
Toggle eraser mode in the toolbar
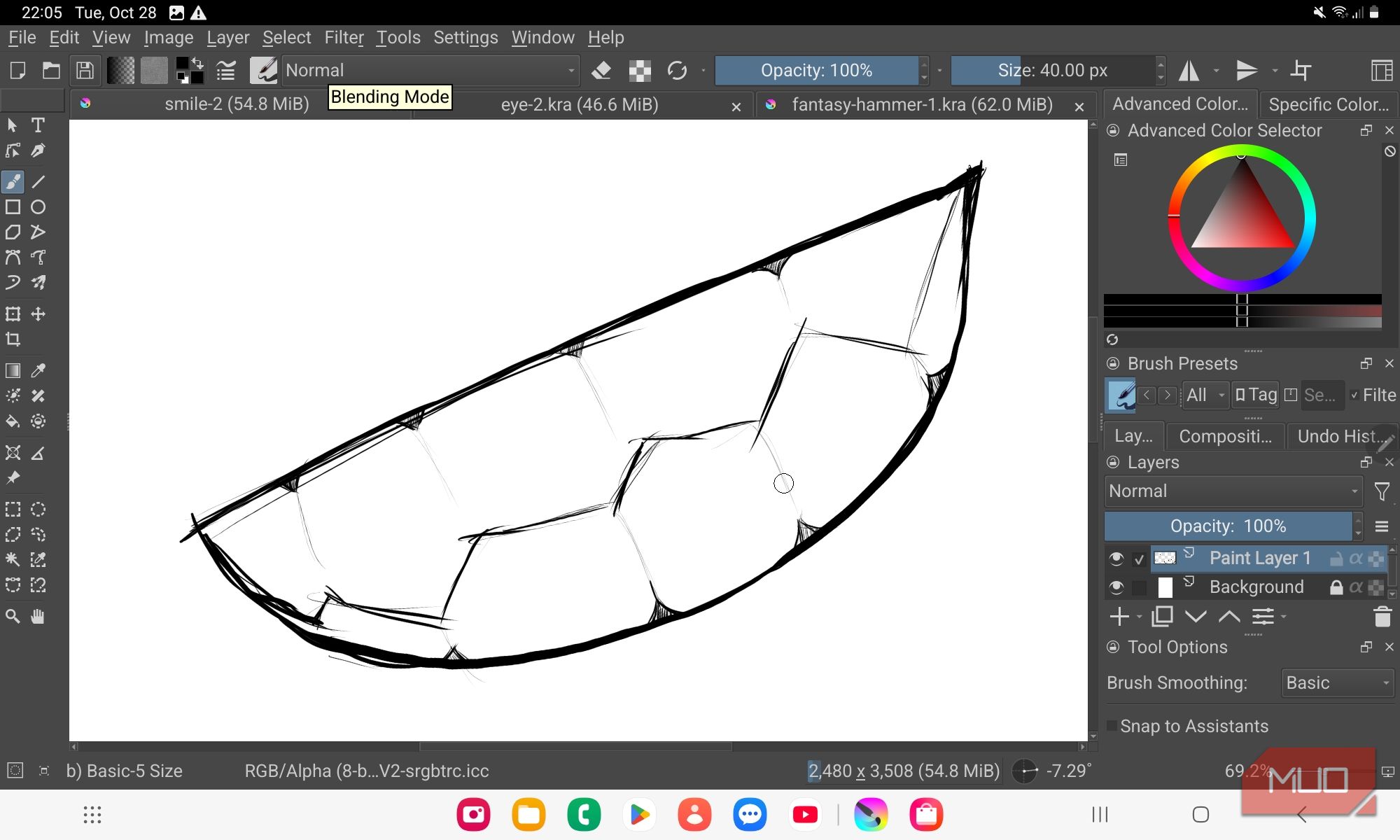tap(601, 71)
